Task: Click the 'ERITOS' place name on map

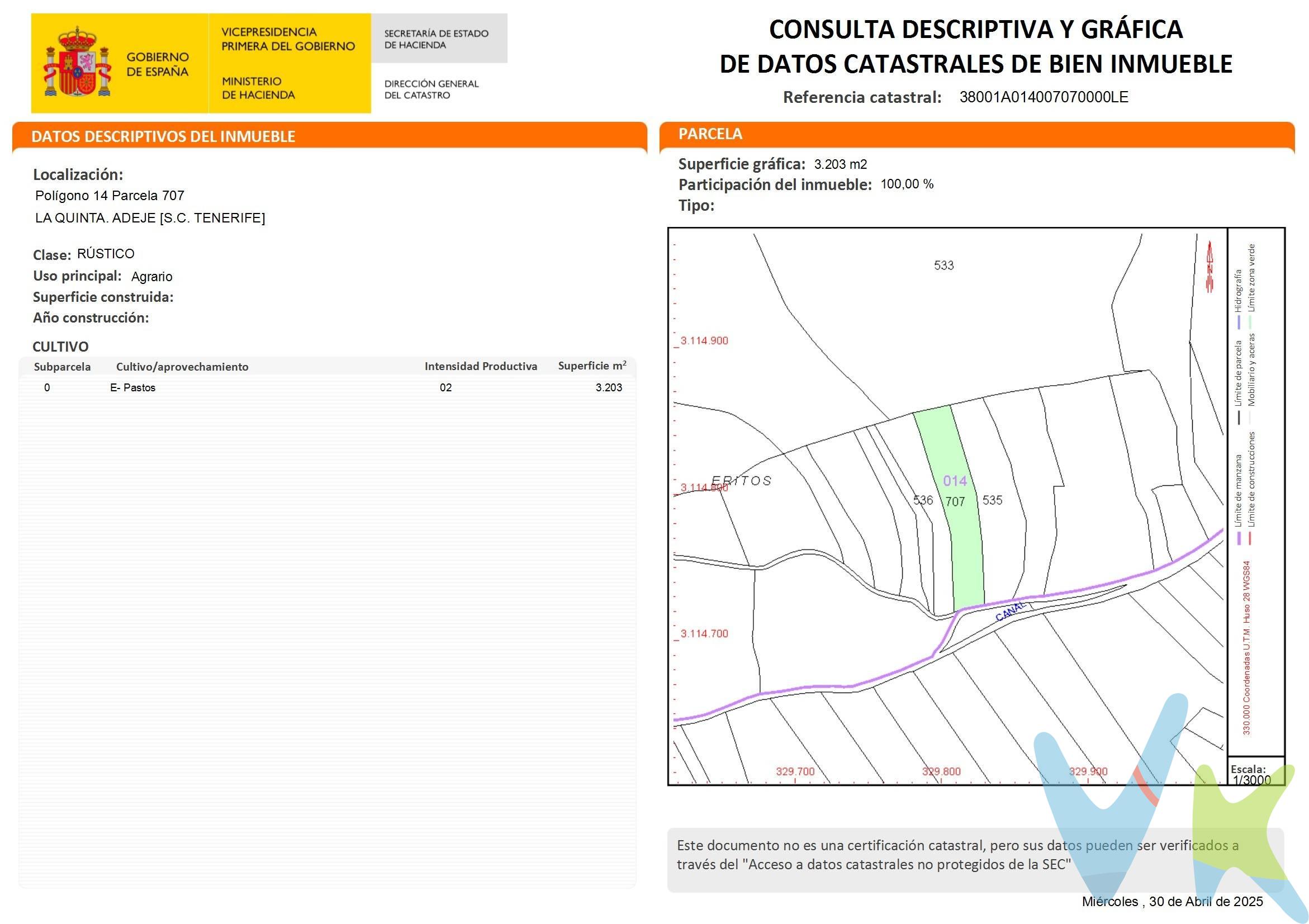Action: click(741, 481)
